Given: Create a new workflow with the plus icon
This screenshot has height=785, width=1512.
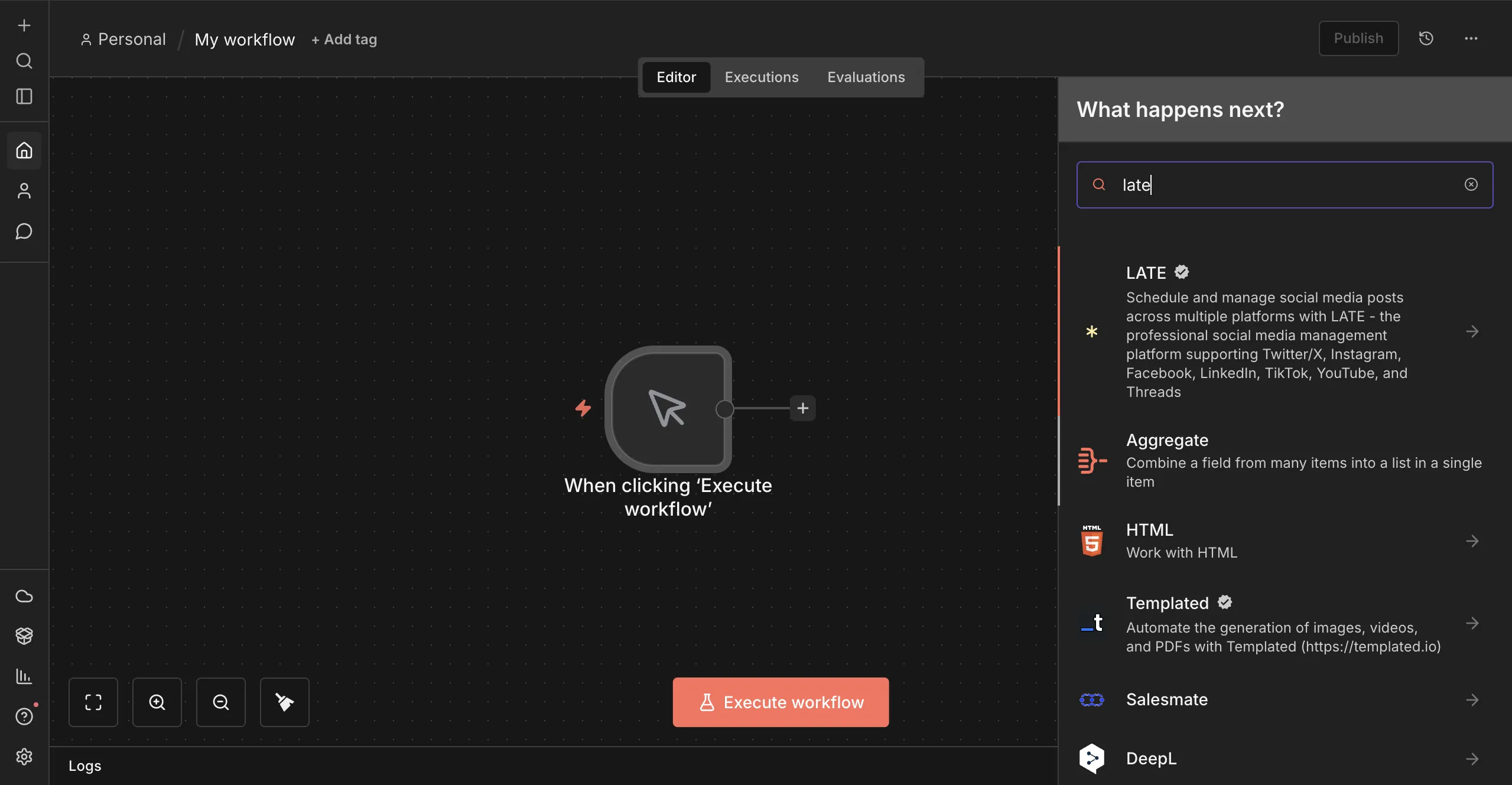Looking at the screenshot, I should [24, 25].
